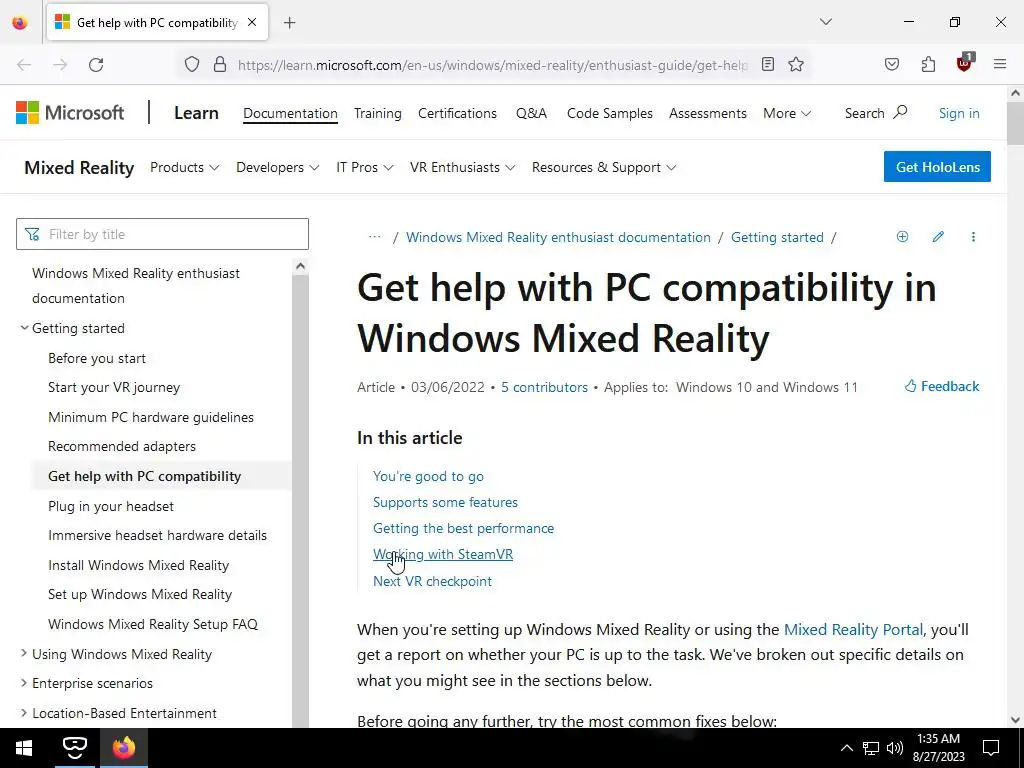Image resolution: width=1024 pixels, height=768 pixels.
Task: Open Code Samples menu item
Action: point(609,113)
